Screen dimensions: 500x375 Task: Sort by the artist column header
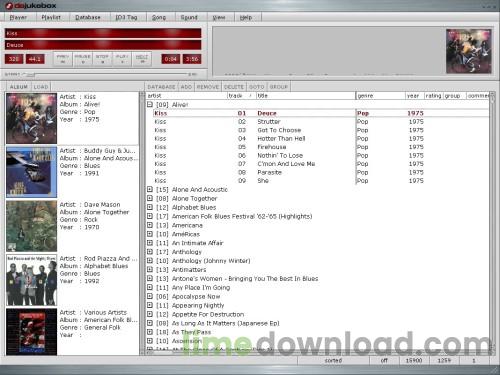tap(187, 96)
